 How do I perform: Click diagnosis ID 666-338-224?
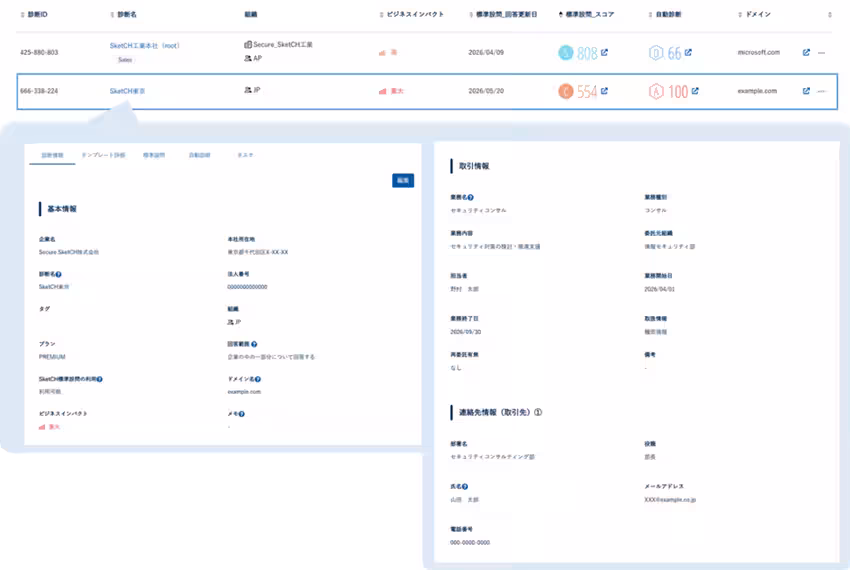coord(39,91)
